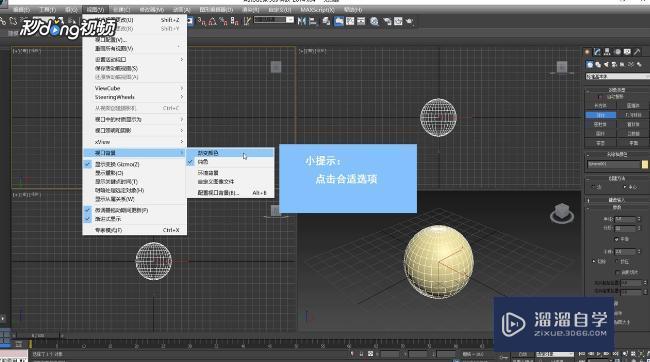Image resolution: width=650 pixels, height=362 pixels.
Task: Click the ViewCube in perspective viewport
Action: pyautogui.click(x=562, y=212)
